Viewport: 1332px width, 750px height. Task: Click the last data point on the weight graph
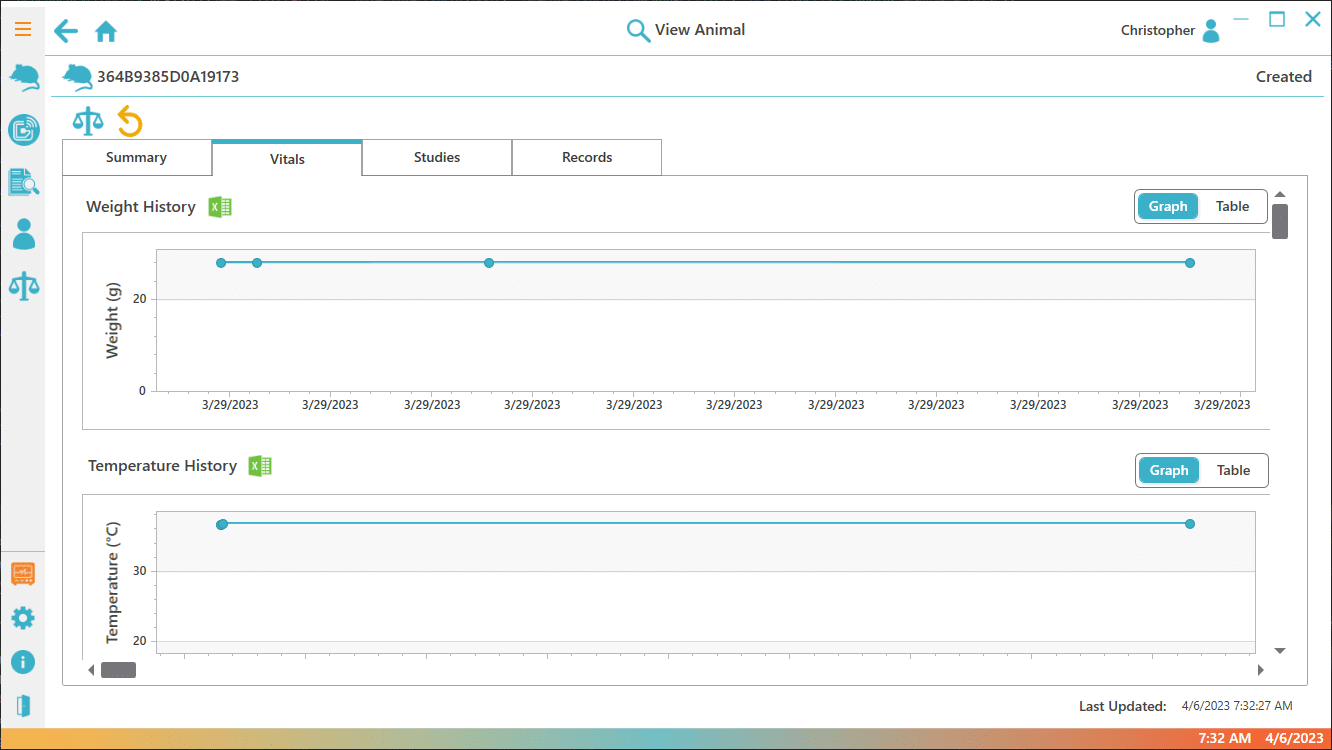coord(1190,263)
